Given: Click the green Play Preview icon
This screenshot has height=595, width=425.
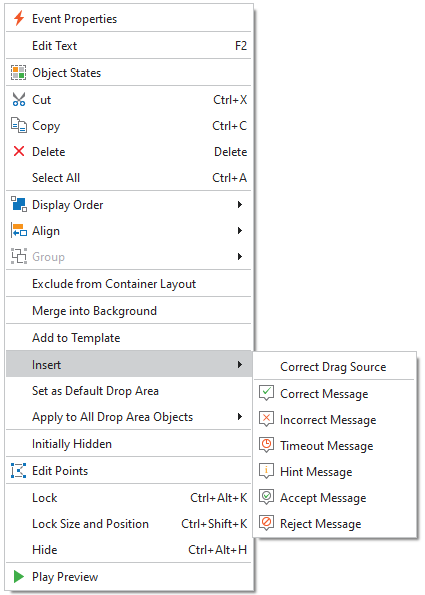Looking at the screenshot, I should pyautogui.click(x=19, y=576).
